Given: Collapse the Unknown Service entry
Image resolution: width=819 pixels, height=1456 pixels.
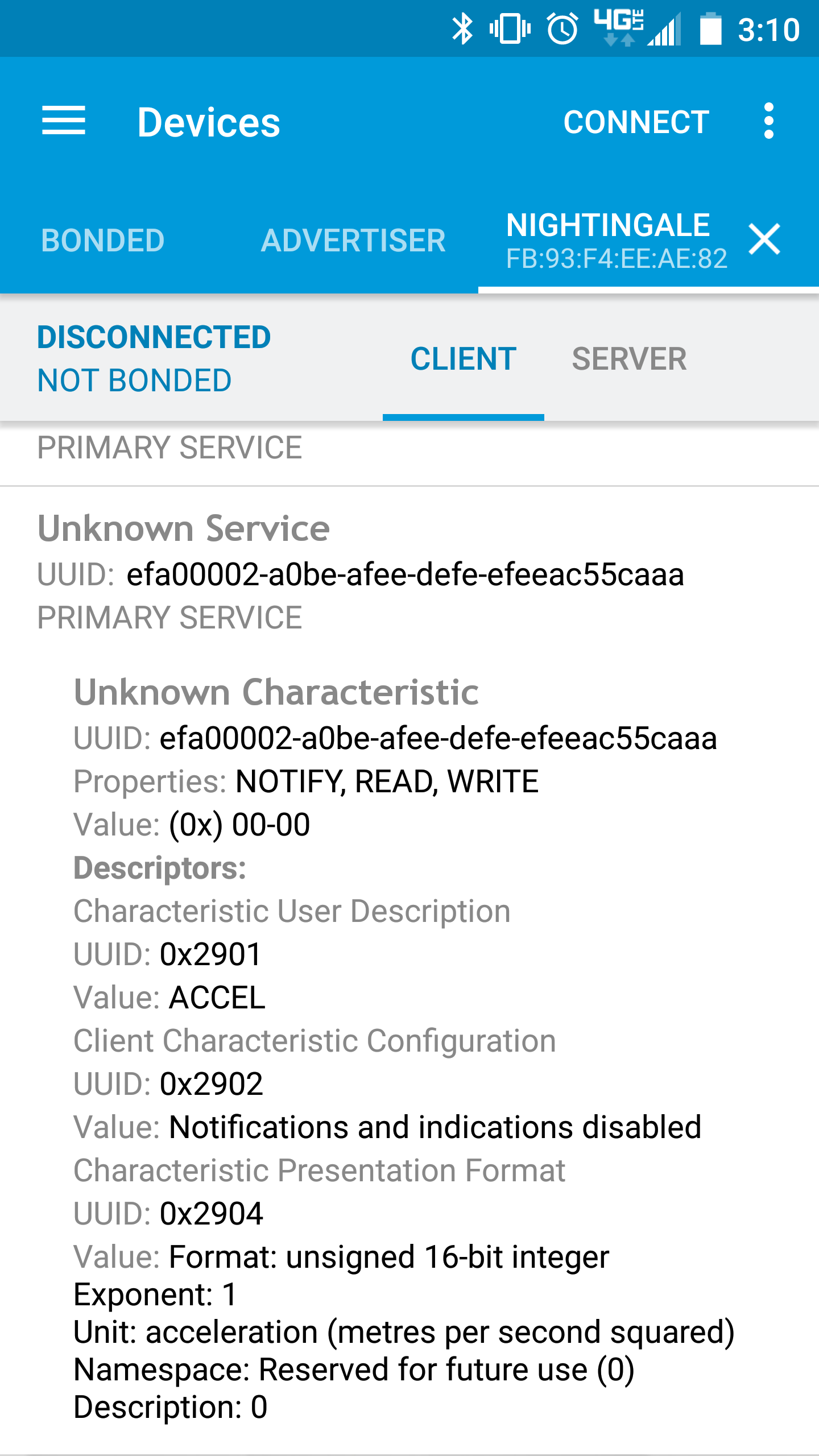Looking at the screenshot, I should click(x=184, y=529).
